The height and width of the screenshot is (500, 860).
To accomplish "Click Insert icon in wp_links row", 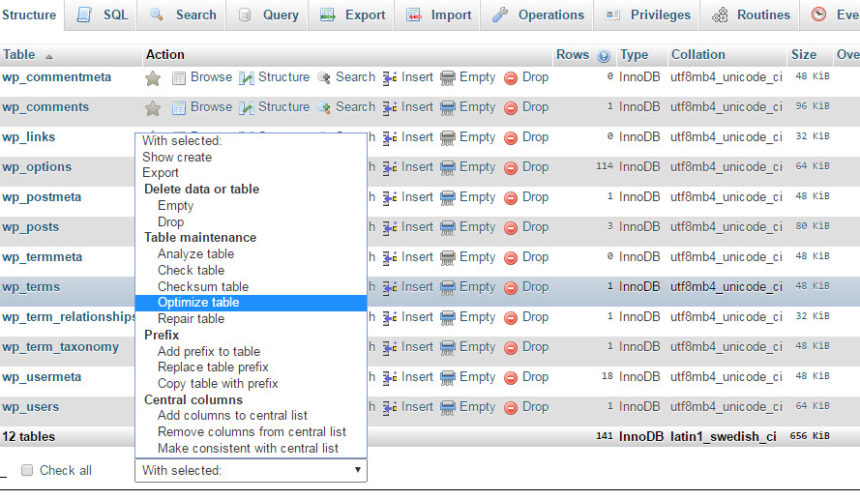I will 390,138.
